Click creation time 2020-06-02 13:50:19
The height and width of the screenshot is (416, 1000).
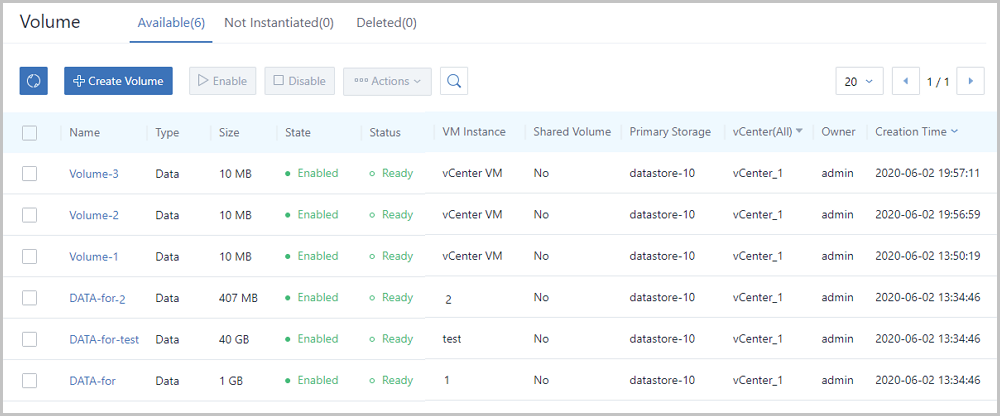(x=927, y=256)
